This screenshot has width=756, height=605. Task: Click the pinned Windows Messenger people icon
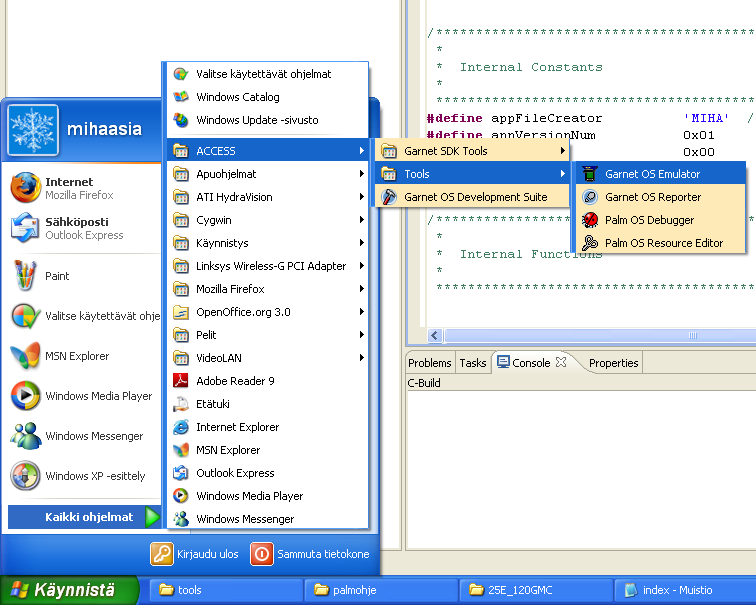pyautogui.click(x=25, y=436)
